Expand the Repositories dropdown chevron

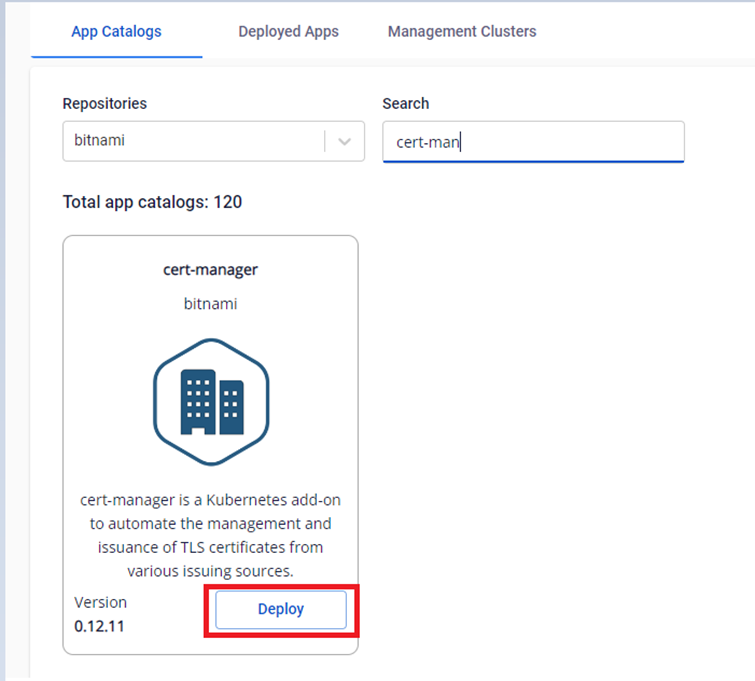click(345, 142)
